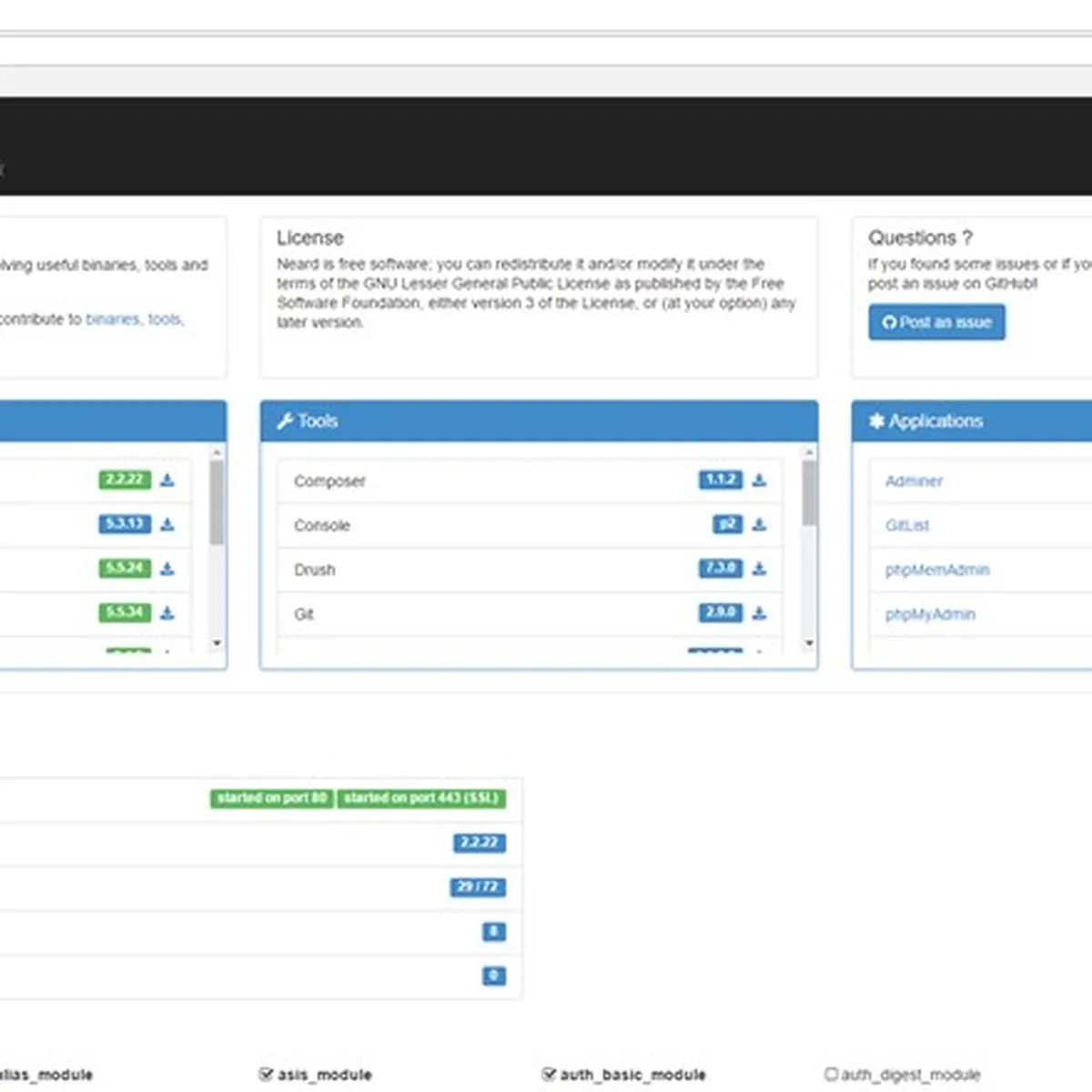Download the Console tool

click(759, 524)
